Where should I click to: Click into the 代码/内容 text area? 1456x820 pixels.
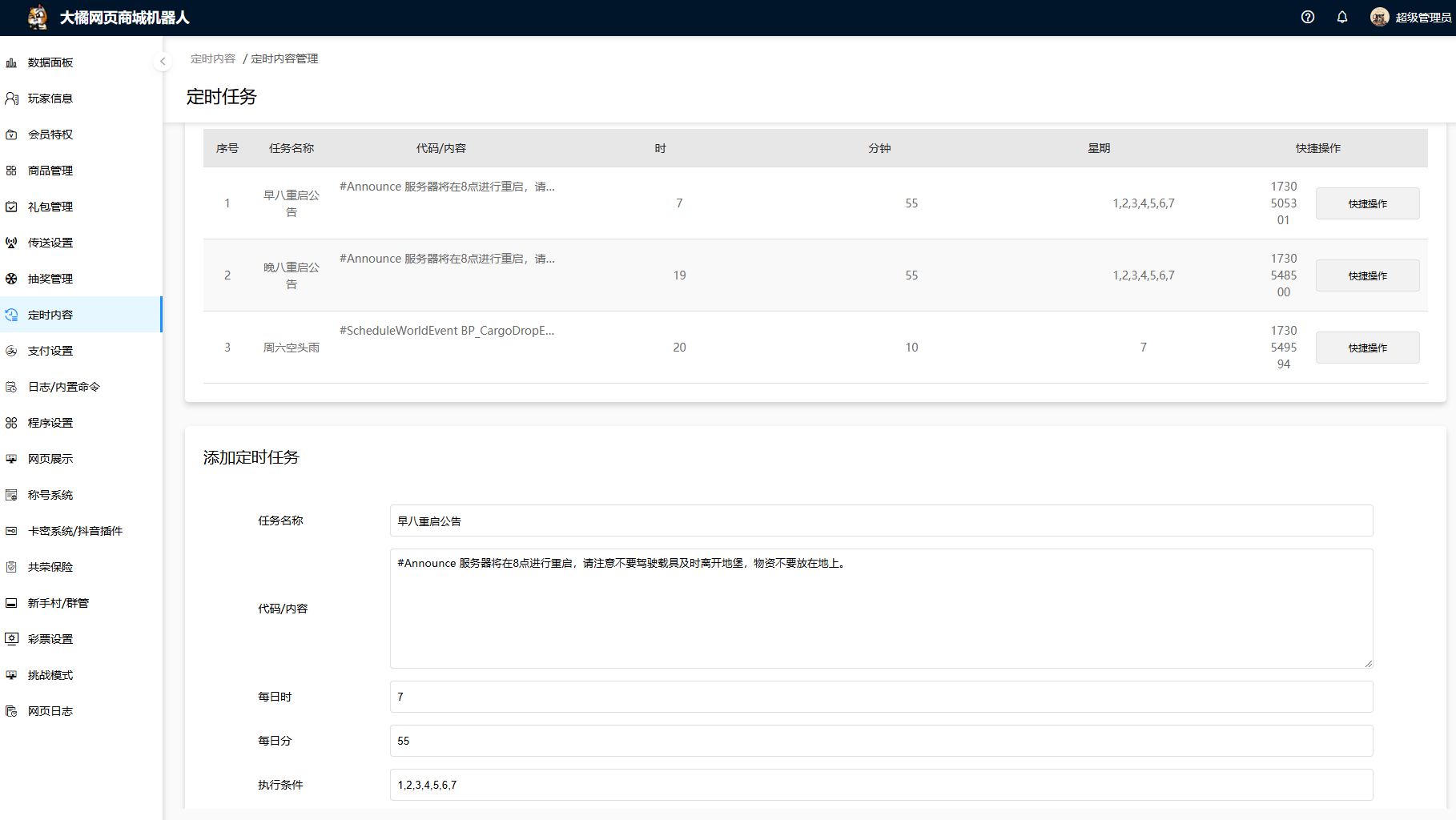pos(881,609)
